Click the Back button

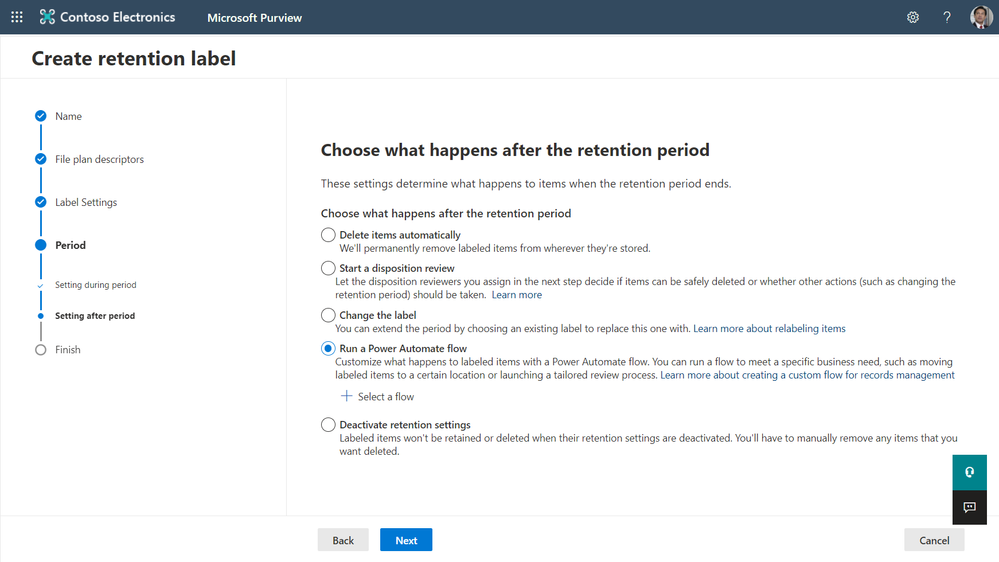(343, 540)
